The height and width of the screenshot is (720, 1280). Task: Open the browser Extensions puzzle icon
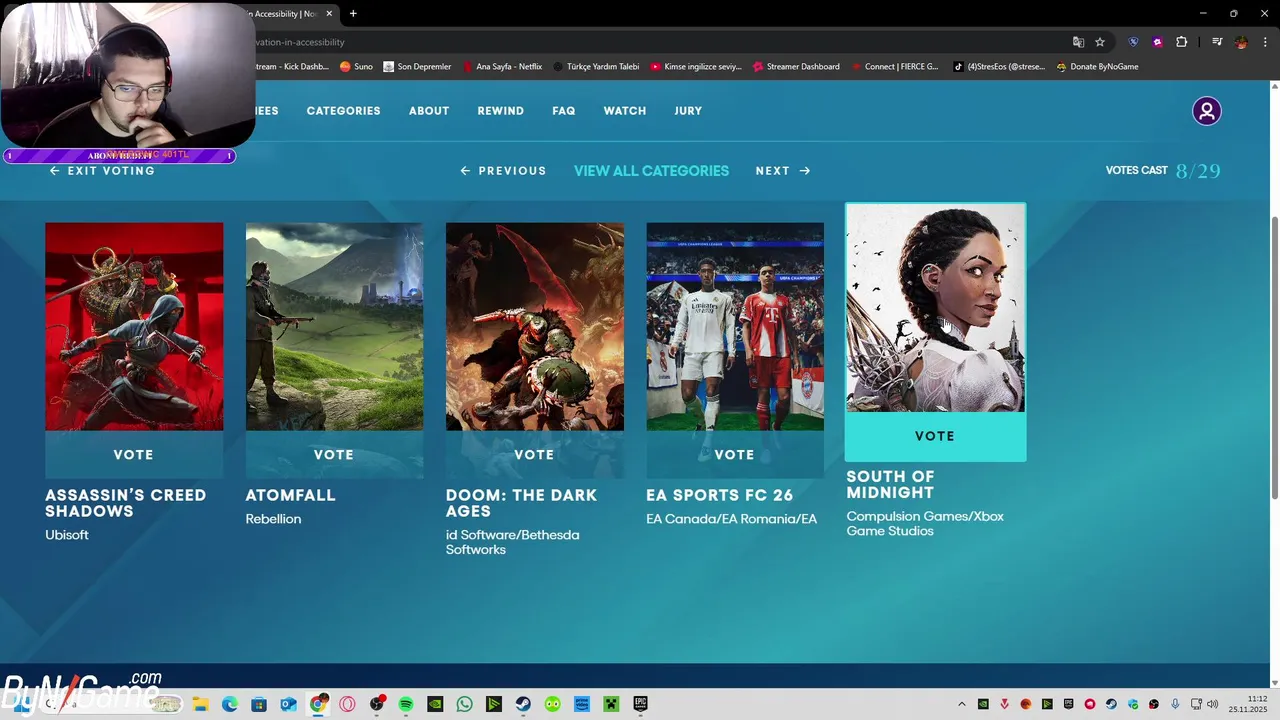[1182, 42]
